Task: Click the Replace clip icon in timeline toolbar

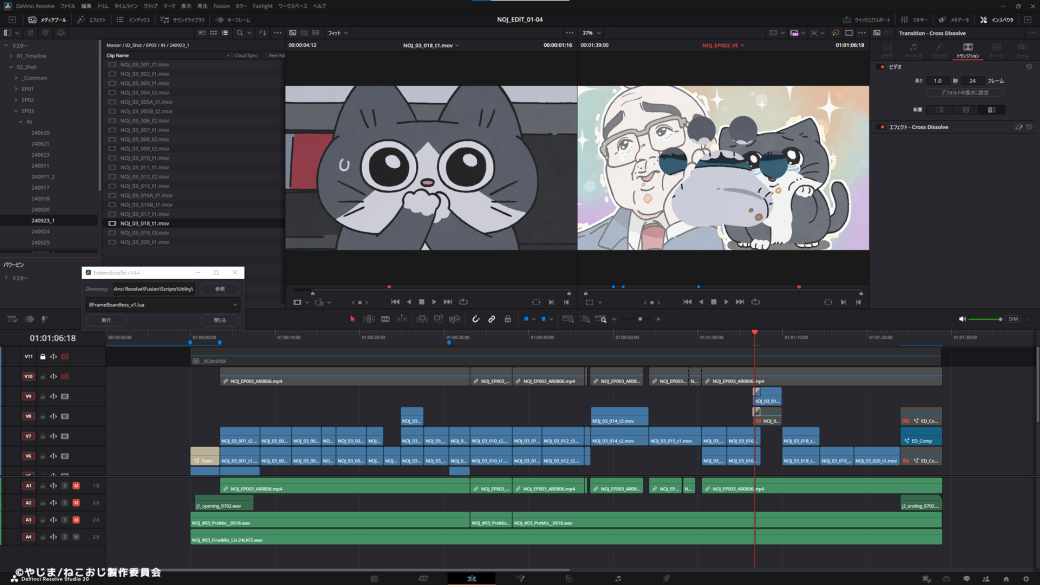Action: click(x=454, y=319)
